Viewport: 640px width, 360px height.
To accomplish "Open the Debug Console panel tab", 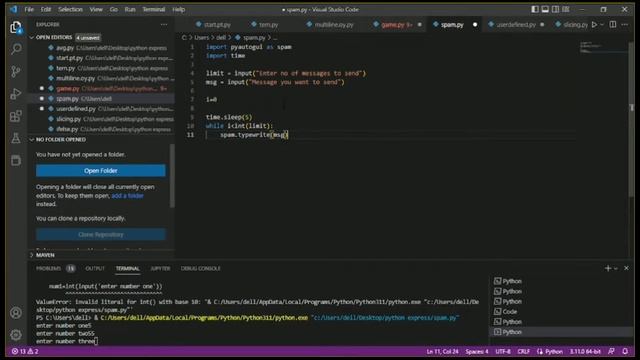I will tap(200, 269).
